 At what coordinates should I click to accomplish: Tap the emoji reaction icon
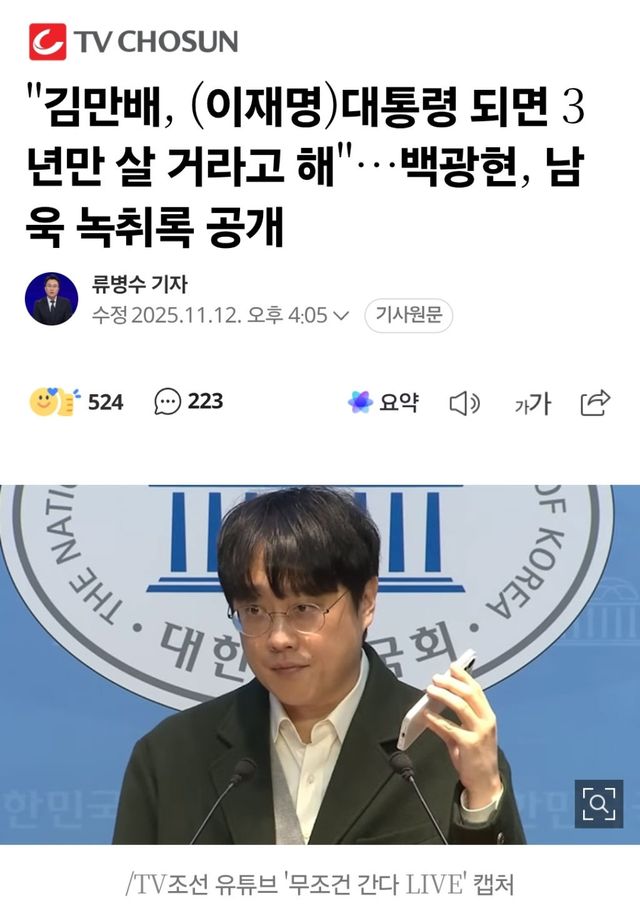pyautogui.click(x=54, y=402)
